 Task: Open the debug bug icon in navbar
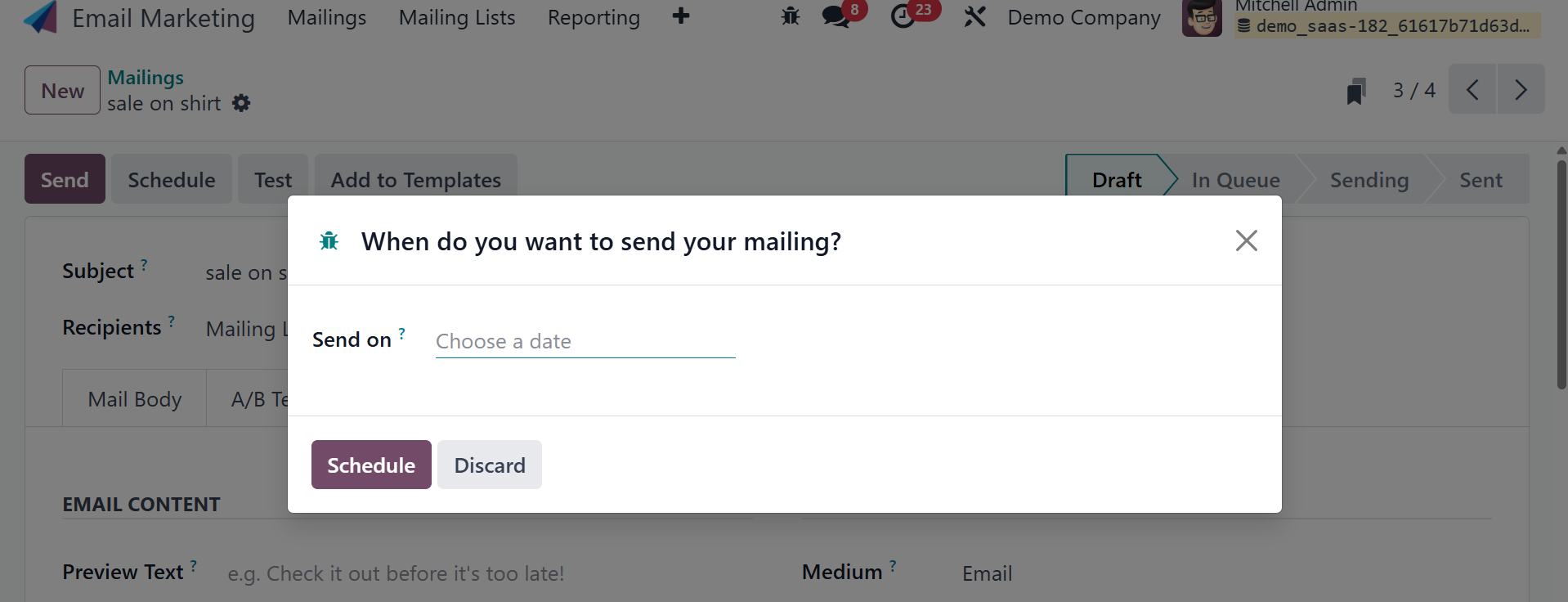(790, 16)
